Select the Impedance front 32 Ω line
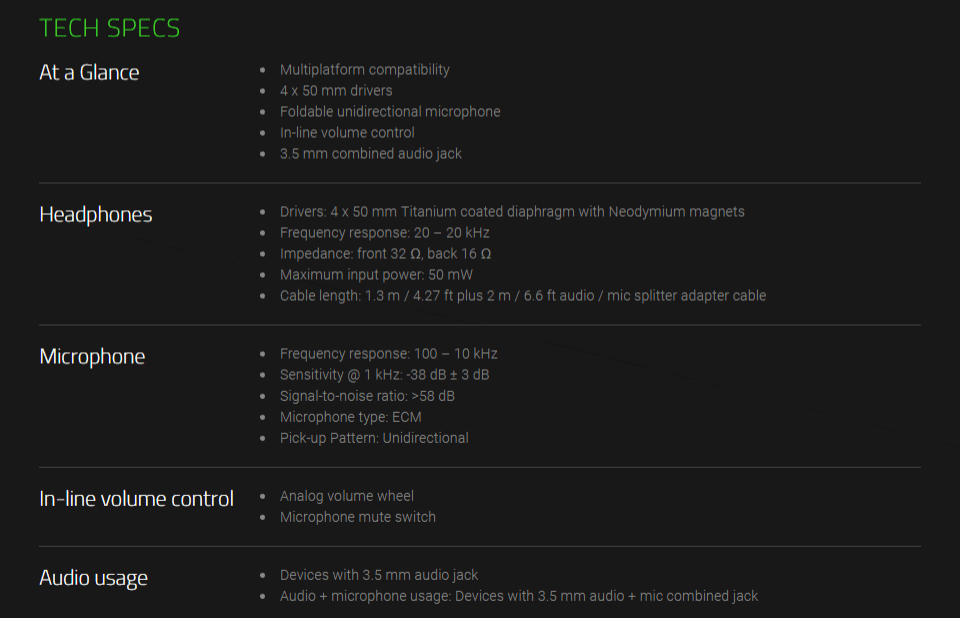Viewport: 960px width, 618px height. click(386, 254)
